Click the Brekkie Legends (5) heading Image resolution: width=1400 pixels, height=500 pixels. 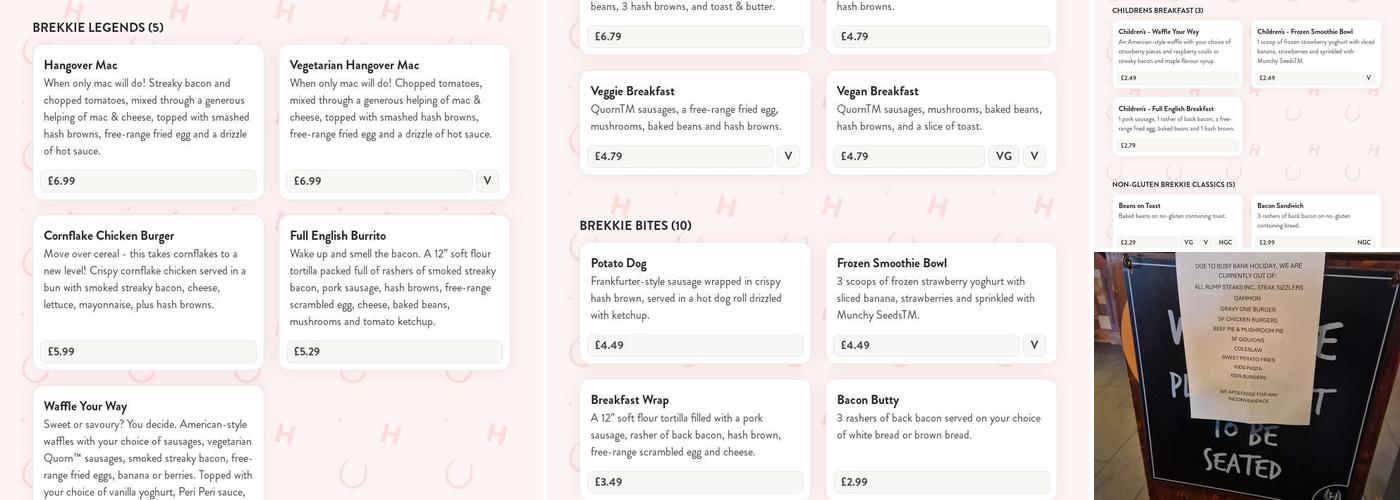point(98,28)
